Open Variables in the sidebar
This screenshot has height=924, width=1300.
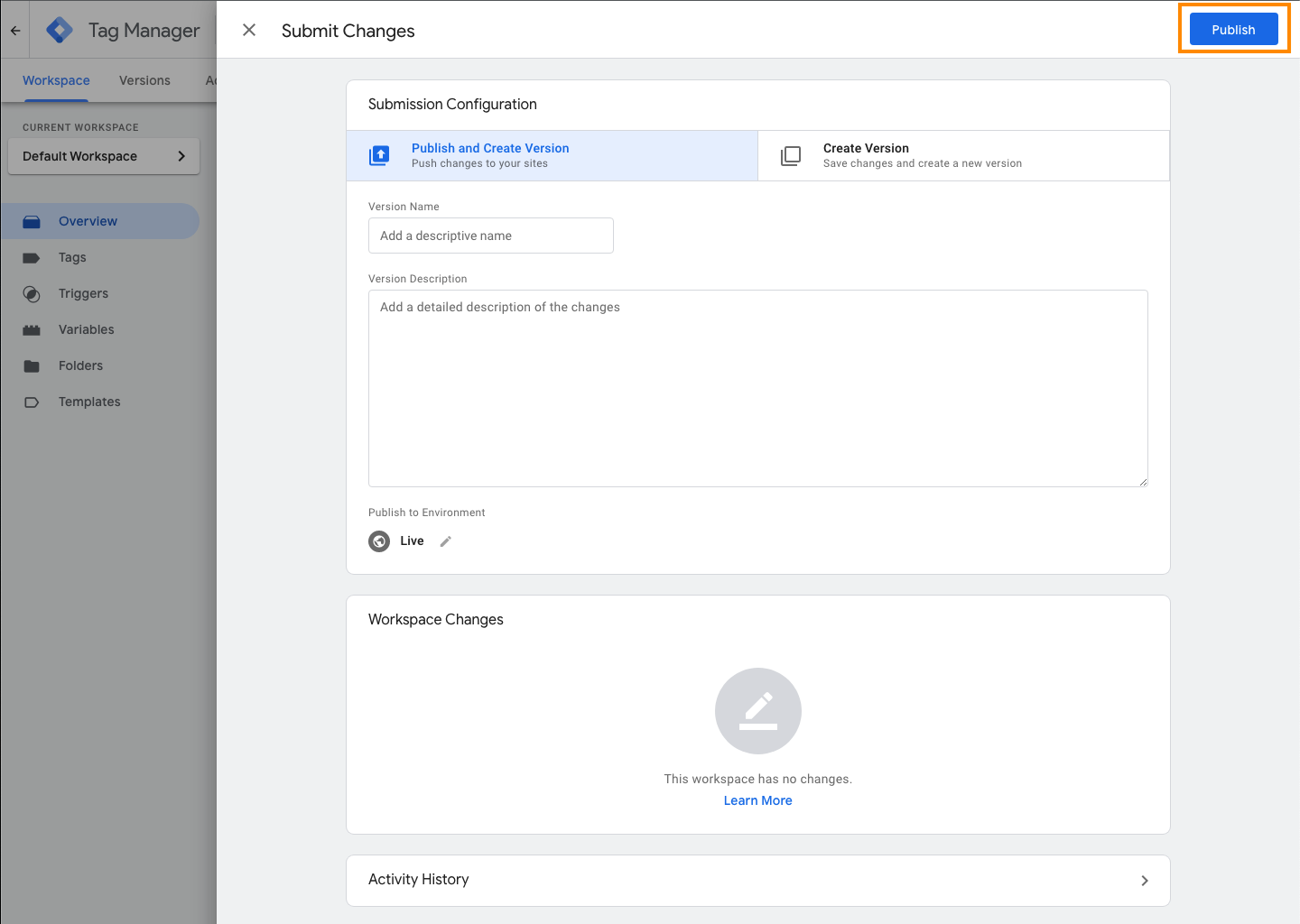pos(100,329)
